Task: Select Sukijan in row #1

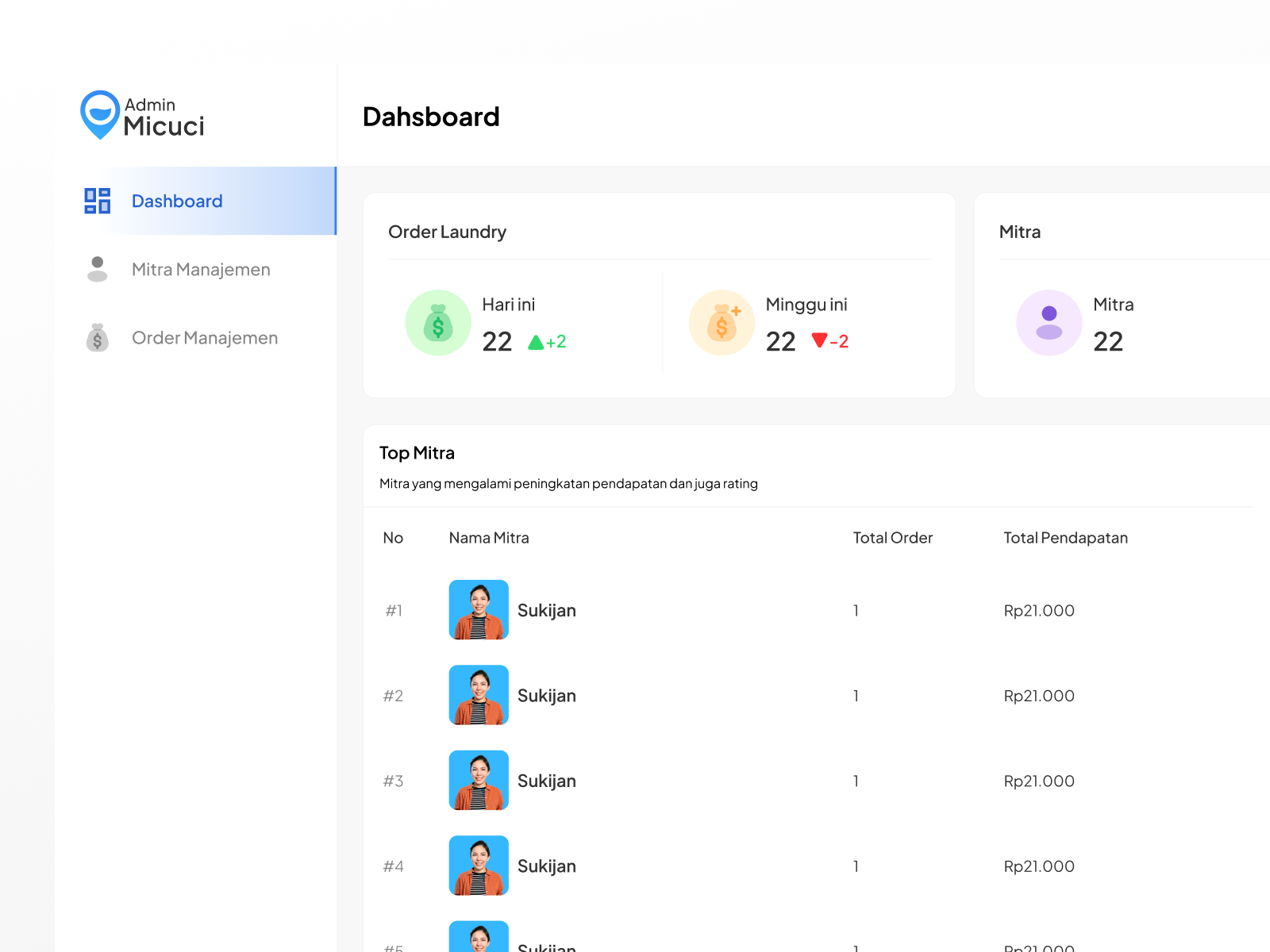Action: [547, 610]
